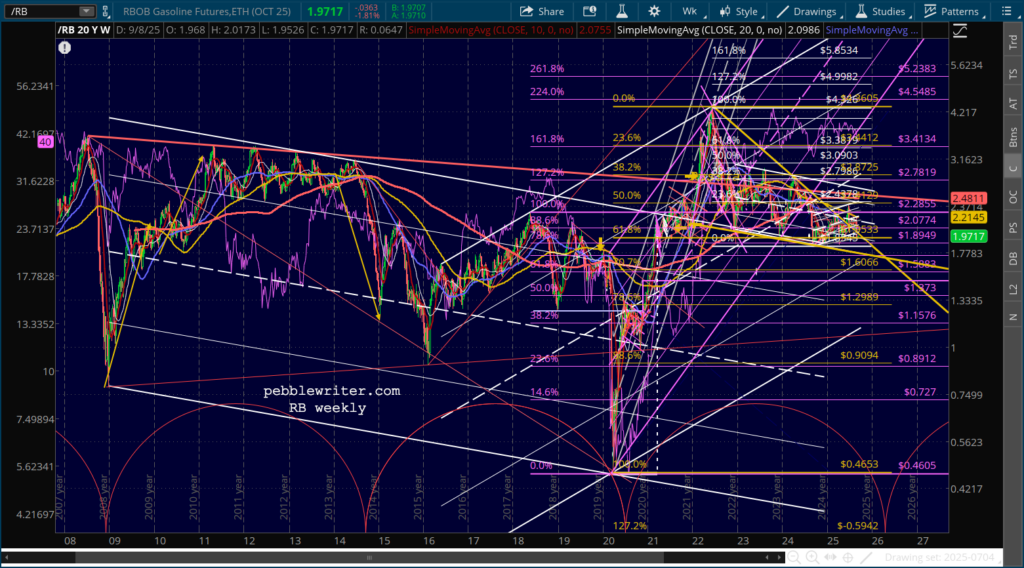This screenshot has width=1024, height=568.
Task: Click the 261.8% Fibonacci percentage label
Action: (547, 69)
